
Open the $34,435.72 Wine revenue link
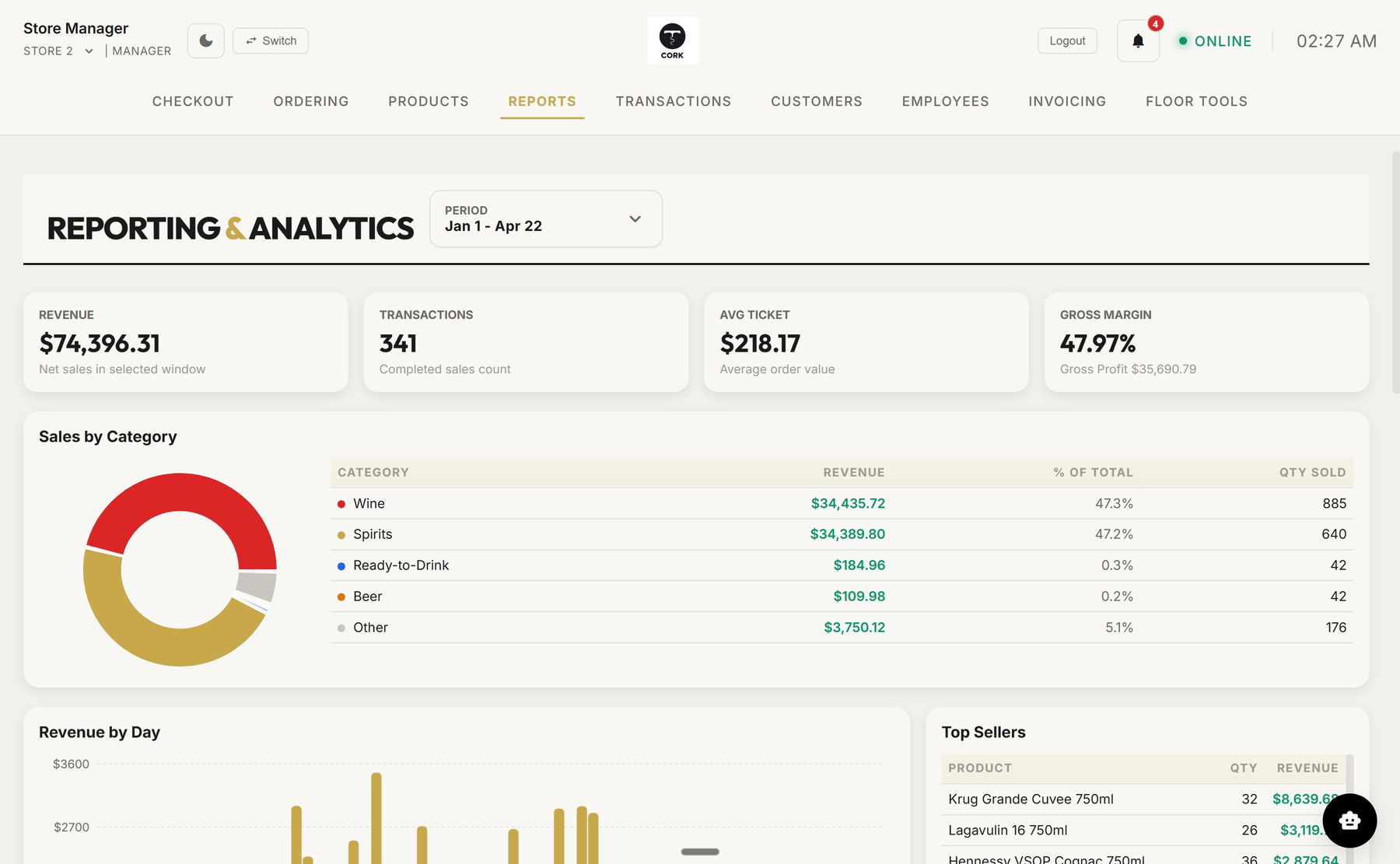click(848, 503)
